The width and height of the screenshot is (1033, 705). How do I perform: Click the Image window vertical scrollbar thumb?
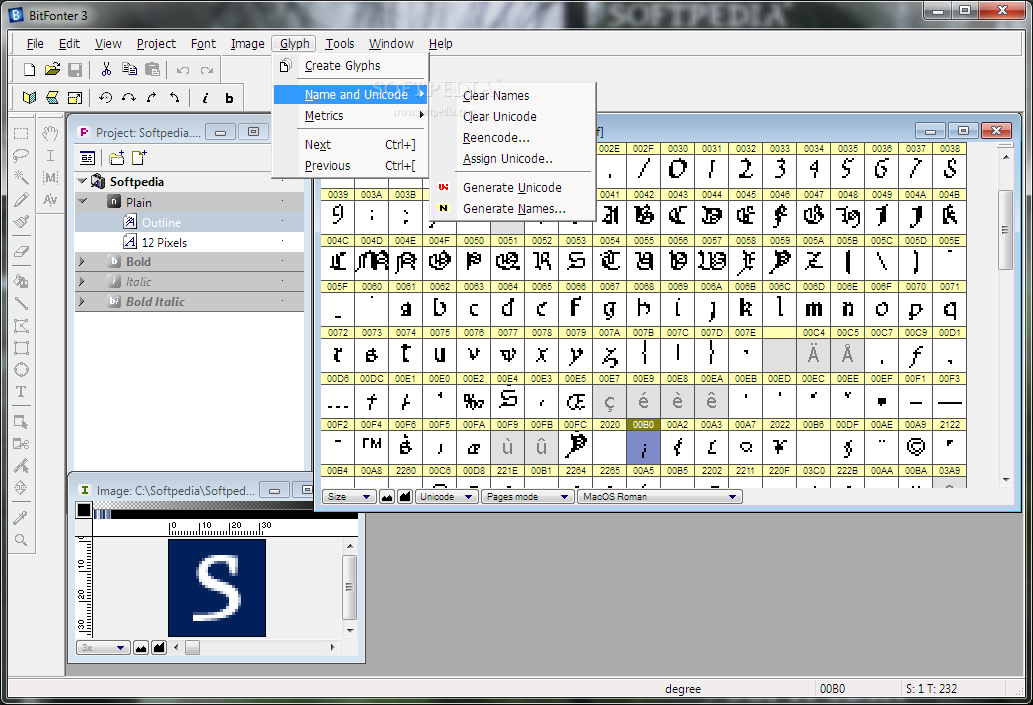349,587
